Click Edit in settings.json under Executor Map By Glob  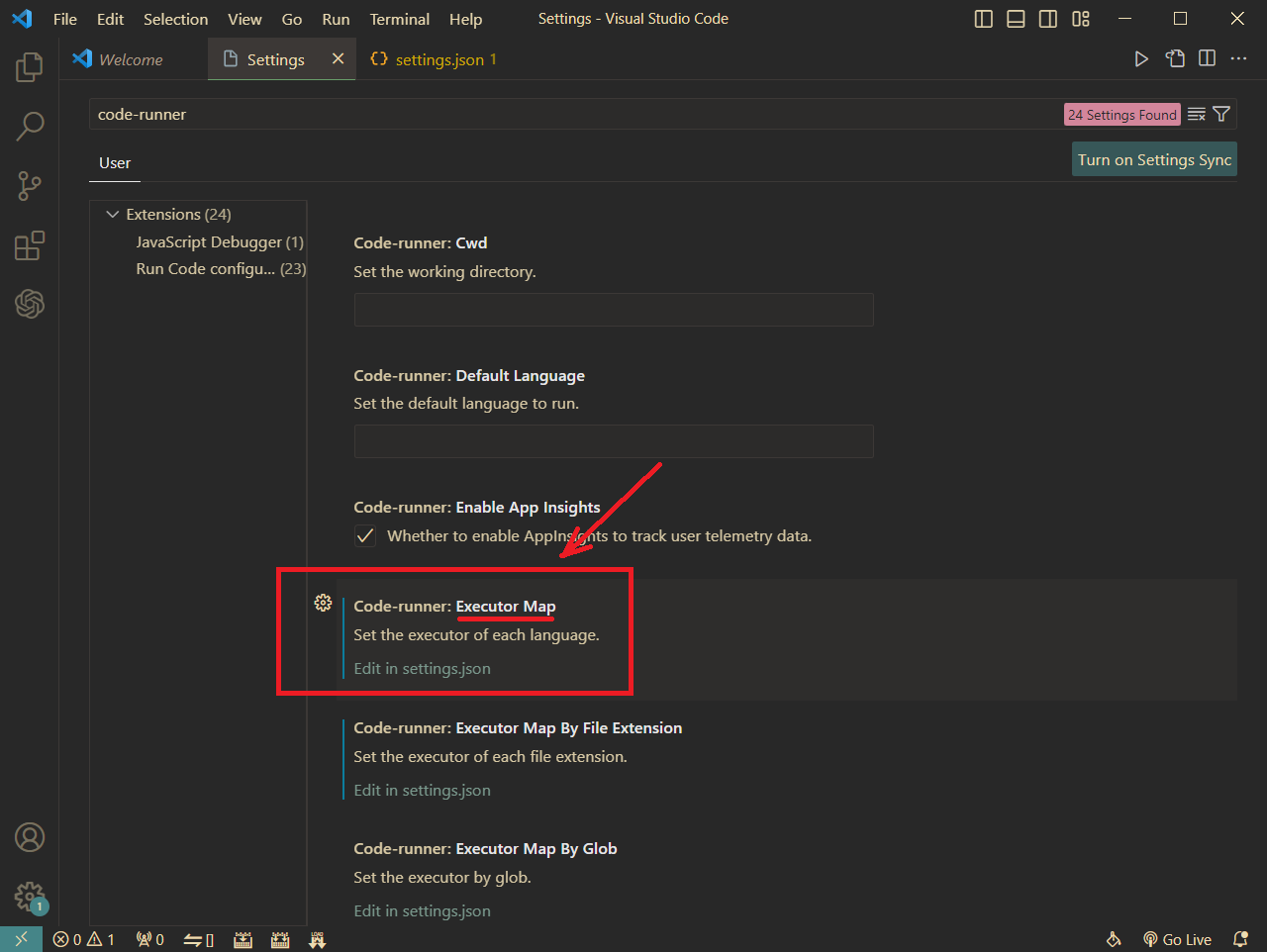422,910
